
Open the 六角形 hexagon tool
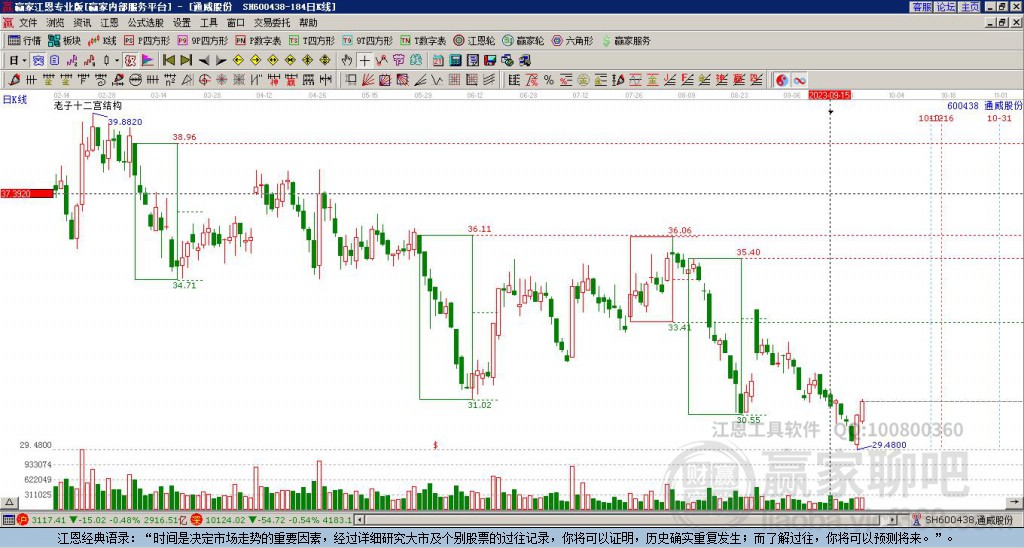[573, 40]
